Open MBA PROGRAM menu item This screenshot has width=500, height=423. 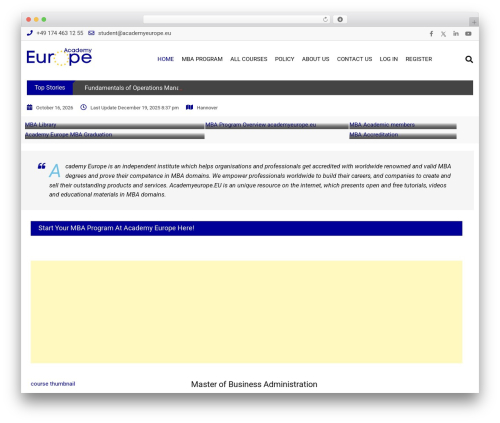[202, 59]
